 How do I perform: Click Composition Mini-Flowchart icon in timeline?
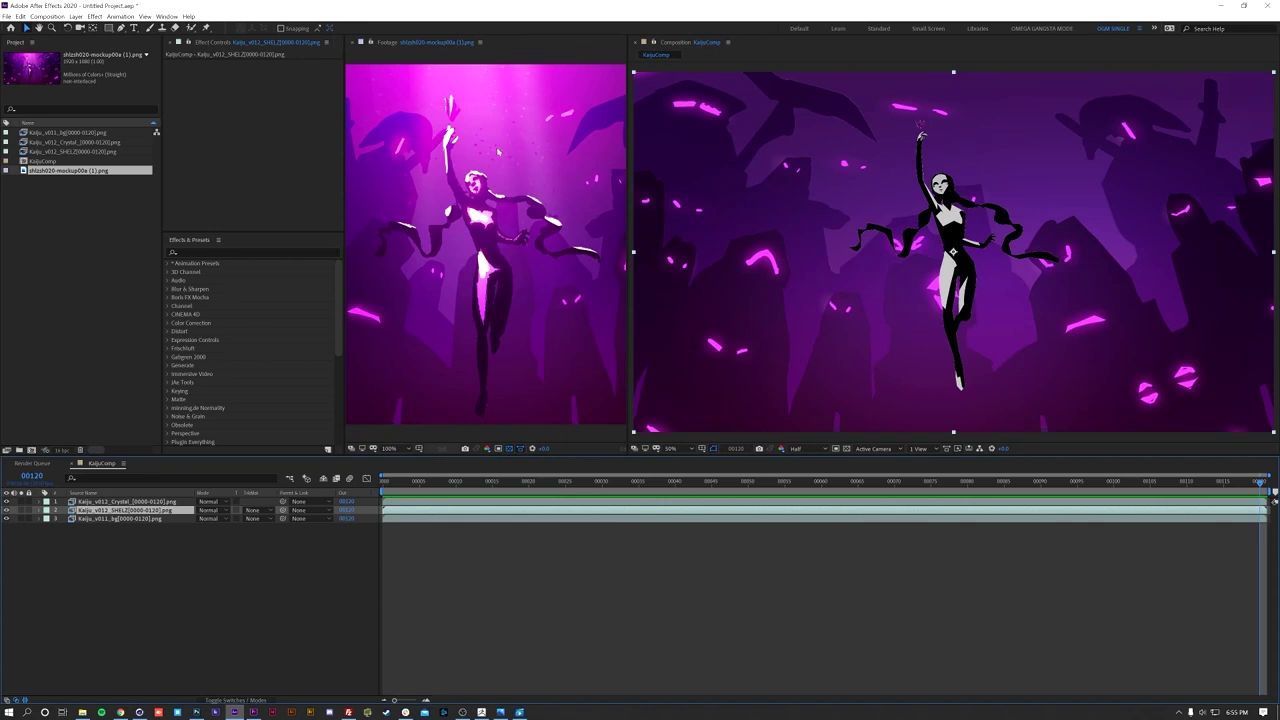click(x=290, y=479)
